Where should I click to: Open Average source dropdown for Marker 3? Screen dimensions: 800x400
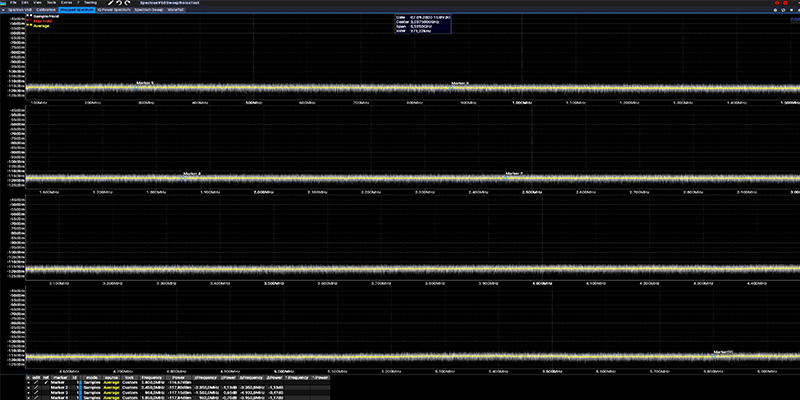pos(111,392)
